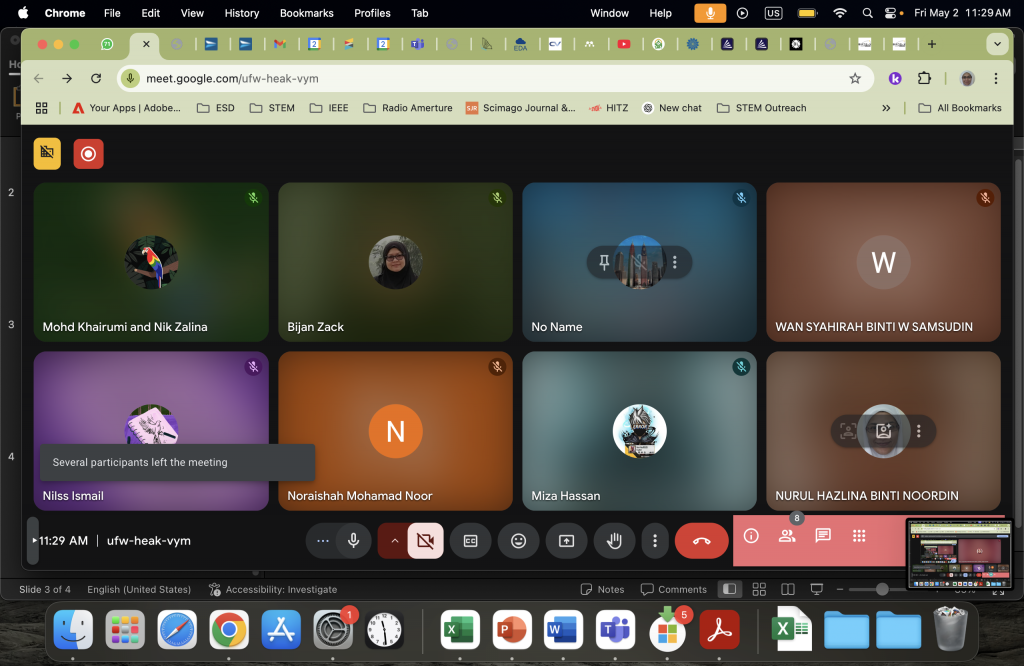The width and height of the screenshot is (1024, 666).
Task: Raise your hand in the meeting
Action: 614,541
